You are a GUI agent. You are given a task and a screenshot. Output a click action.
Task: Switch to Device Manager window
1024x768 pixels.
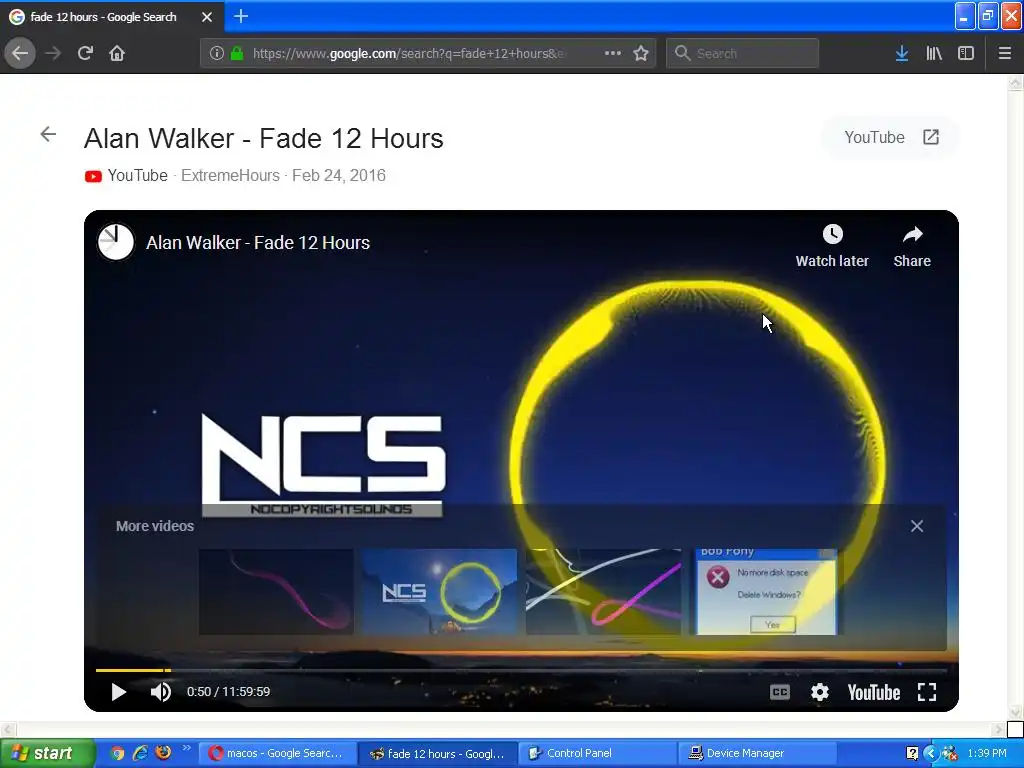point(758,754)
